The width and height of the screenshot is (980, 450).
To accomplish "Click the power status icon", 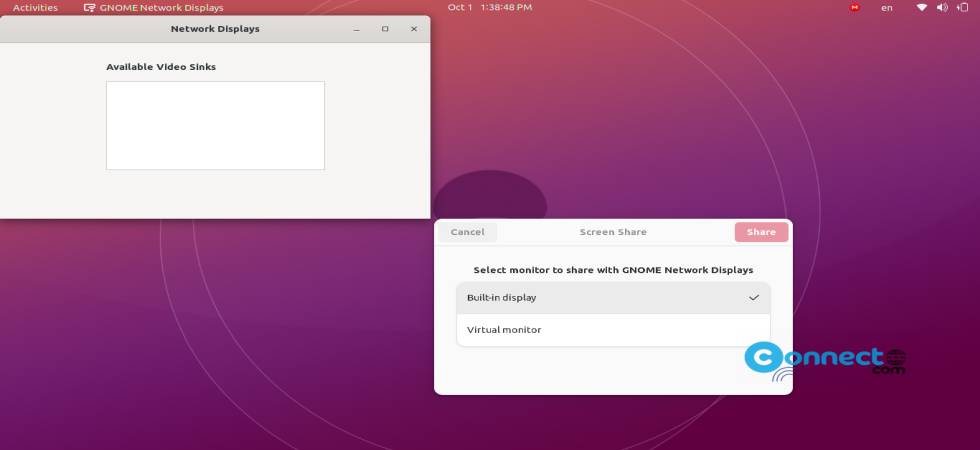I will click(962, 8).
